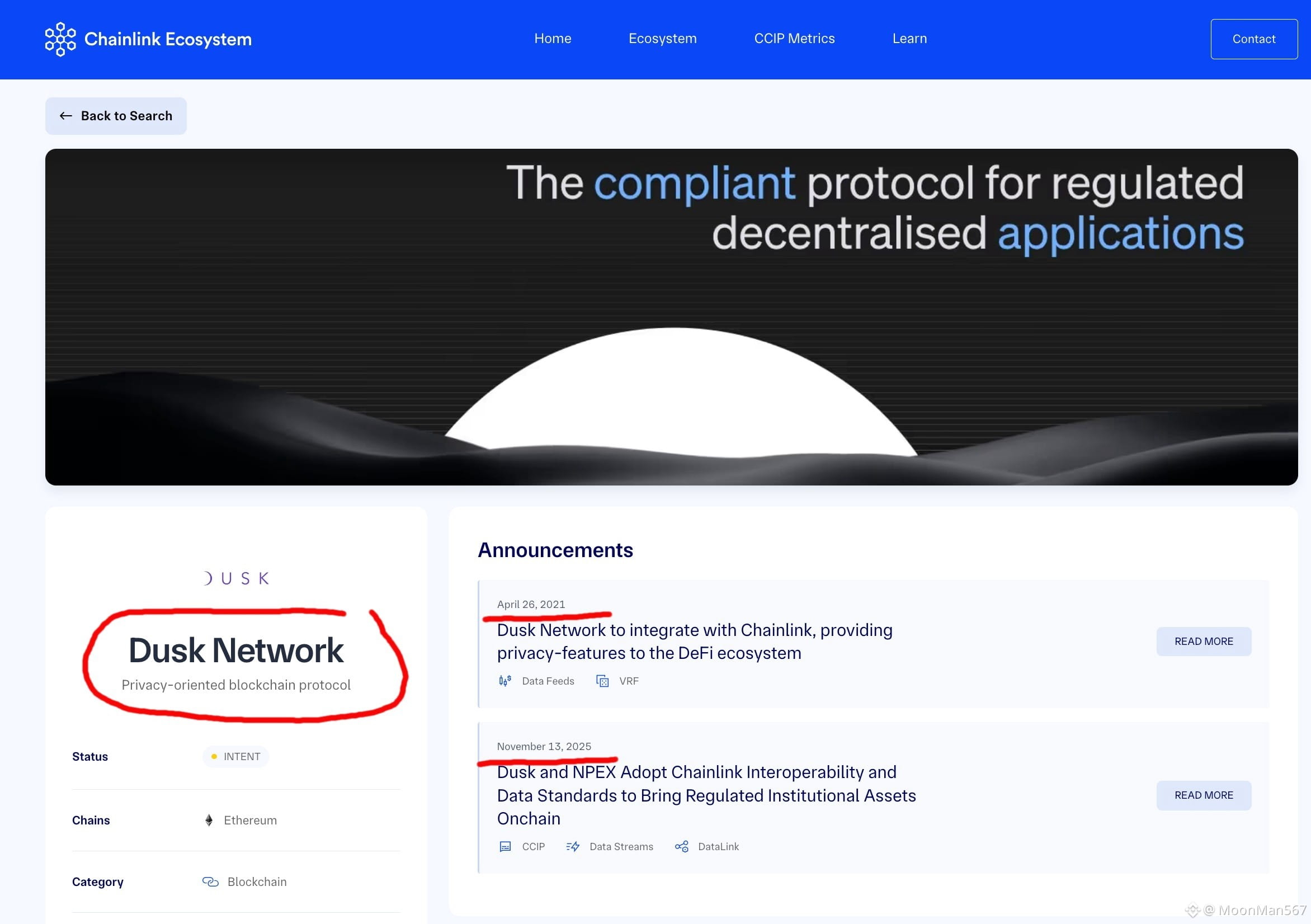Click the Ethereum diamond icon

click(209, 820)
